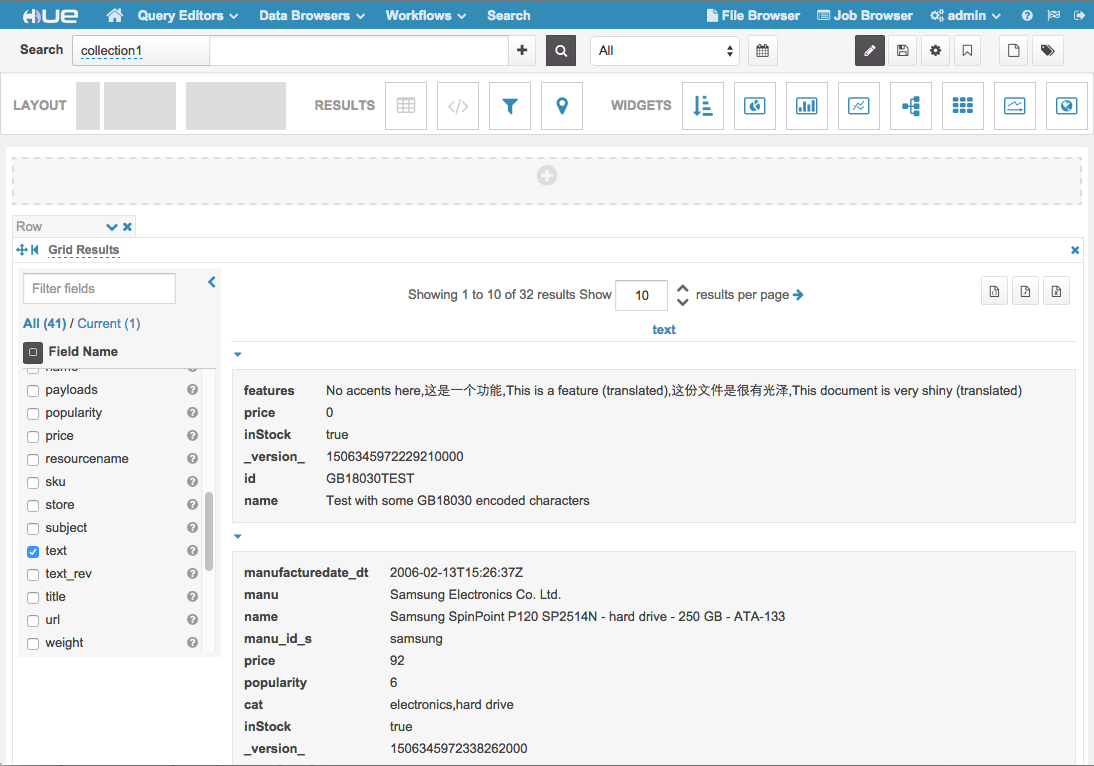Open the calendar date picker icon
This screenshot has width=1094, height=766.
(762, 50)
